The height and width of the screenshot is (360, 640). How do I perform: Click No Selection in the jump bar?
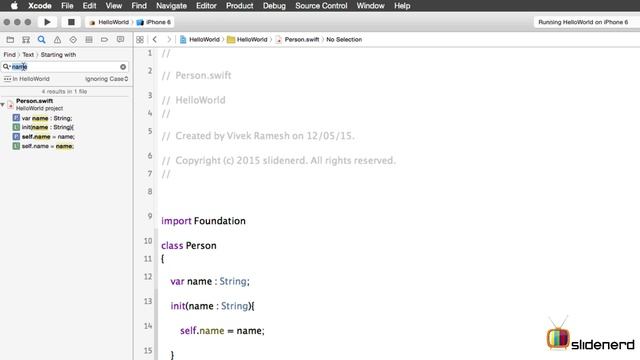click(344, 40)
